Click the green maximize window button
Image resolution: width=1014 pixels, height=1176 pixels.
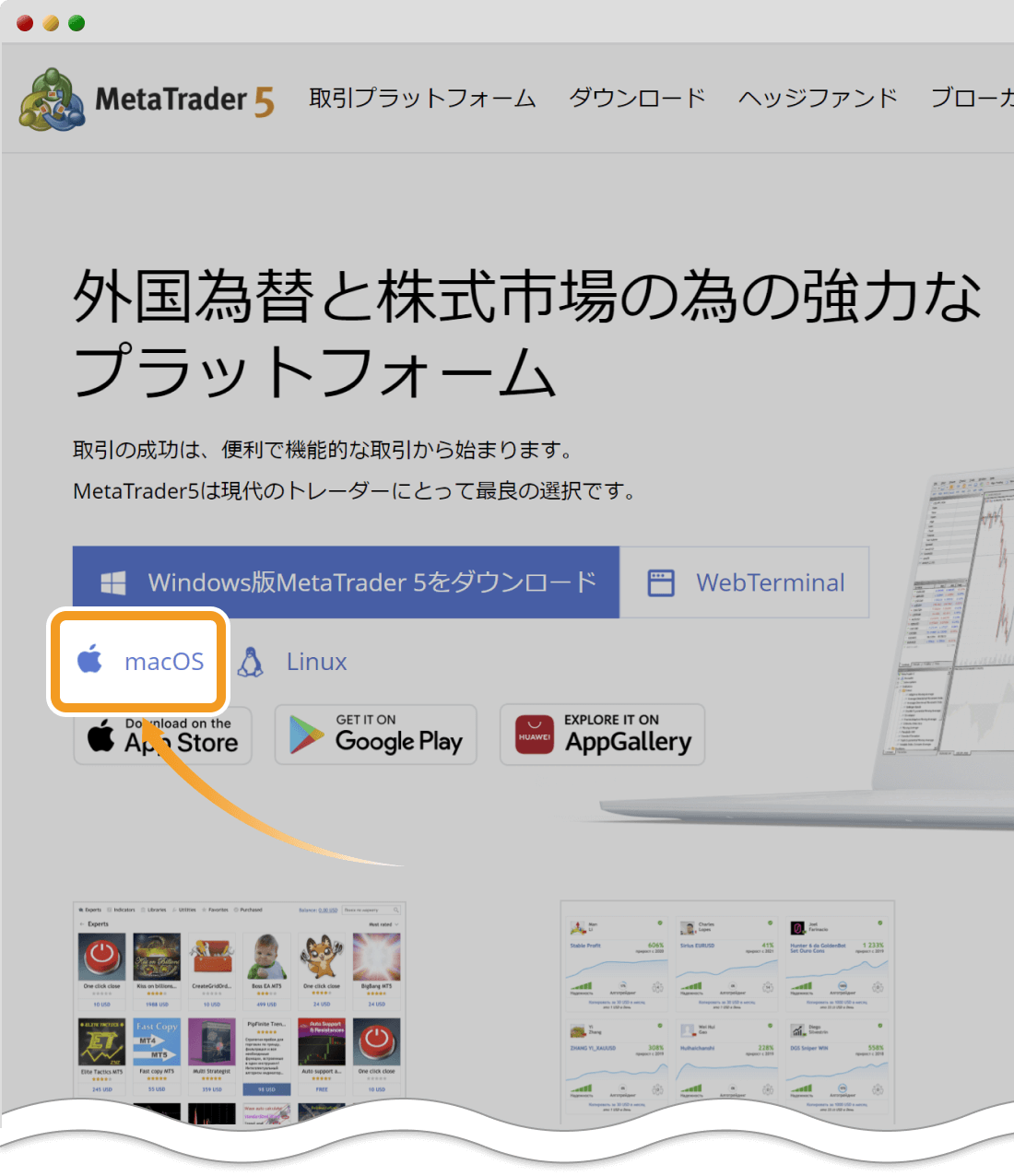tap(77, 23)
